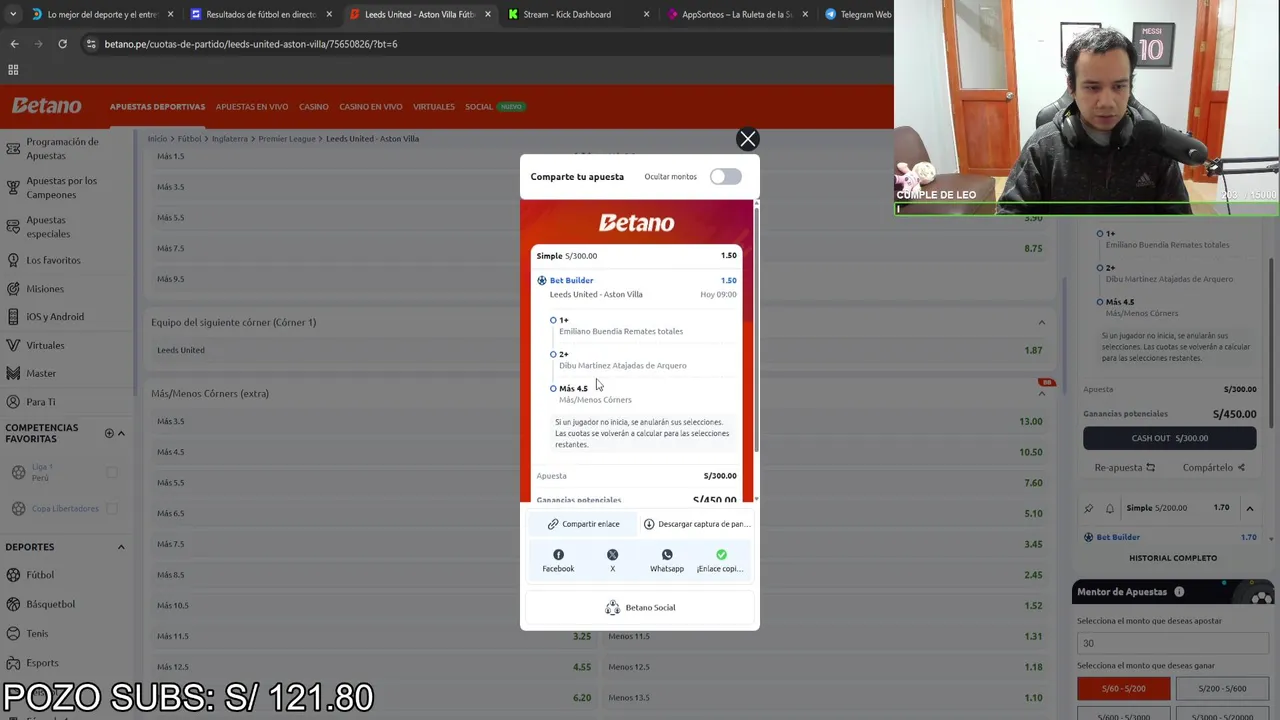Open Programación de Apuestas in sidebar
The image size is (1280, 720).
coord(62,149)
